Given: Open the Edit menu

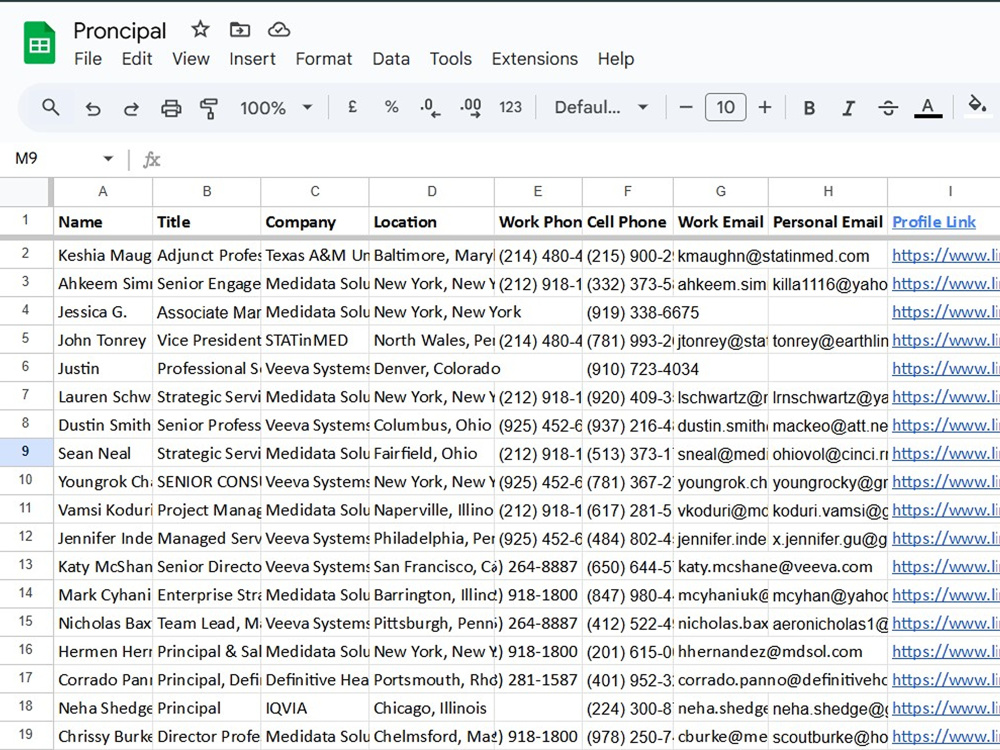Looking at the screenshot, I should click(136, 59).
